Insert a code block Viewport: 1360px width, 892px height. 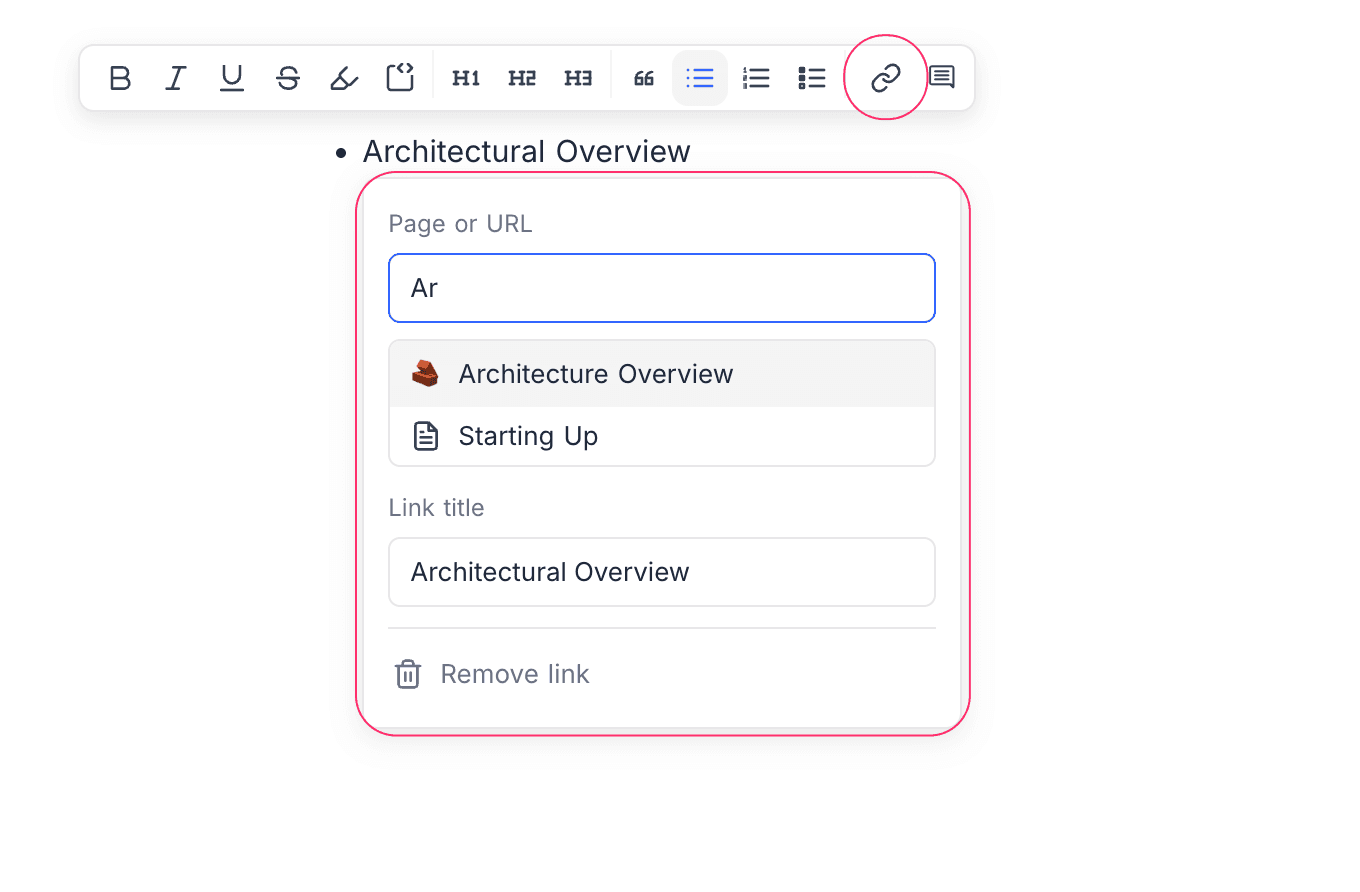(x=400, y=77)
